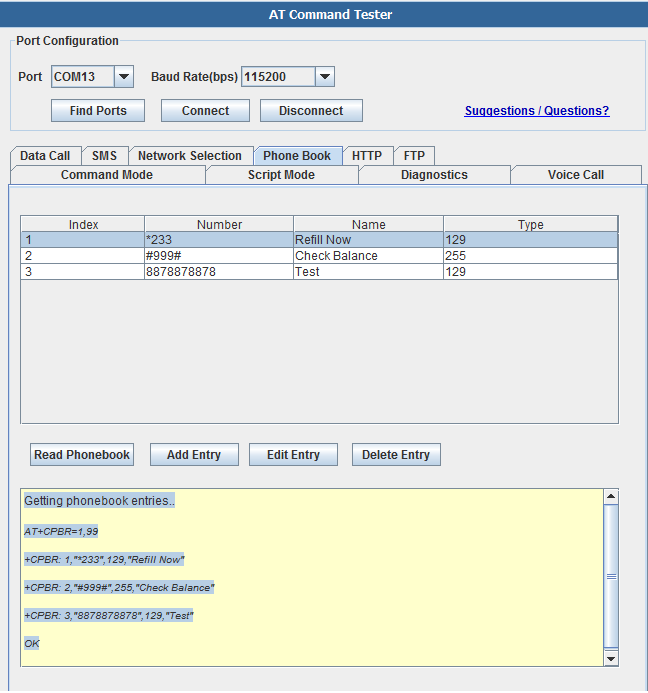Select the Test name cell

click(x=369, y=272)
